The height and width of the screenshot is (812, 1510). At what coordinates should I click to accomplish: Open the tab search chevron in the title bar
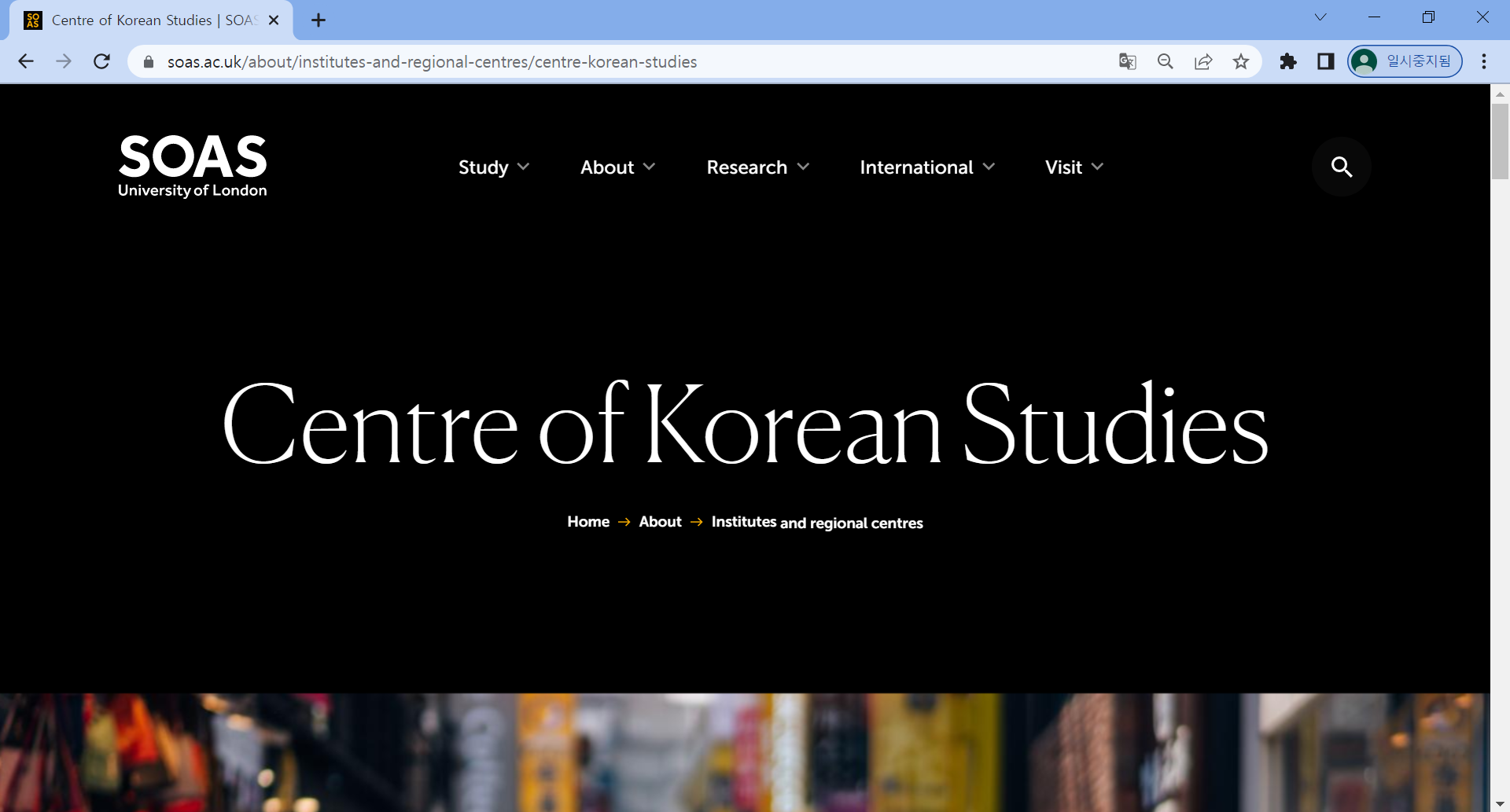tap(1320, 17)
